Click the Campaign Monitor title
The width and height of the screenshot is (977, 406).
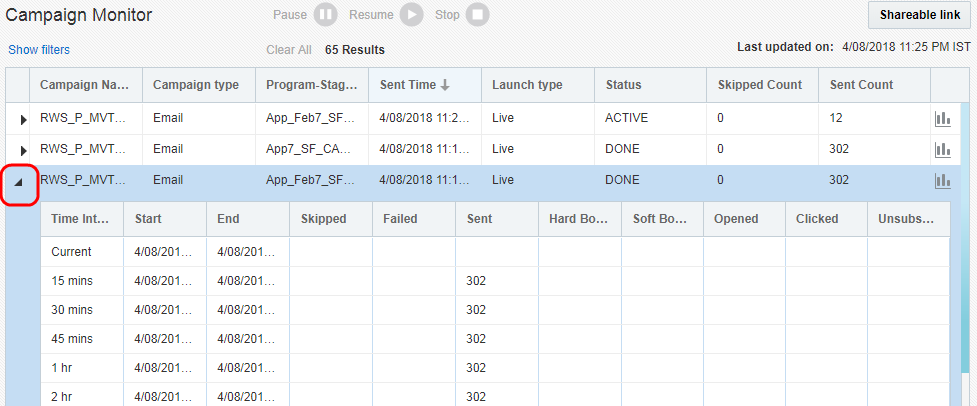(79, 15)
